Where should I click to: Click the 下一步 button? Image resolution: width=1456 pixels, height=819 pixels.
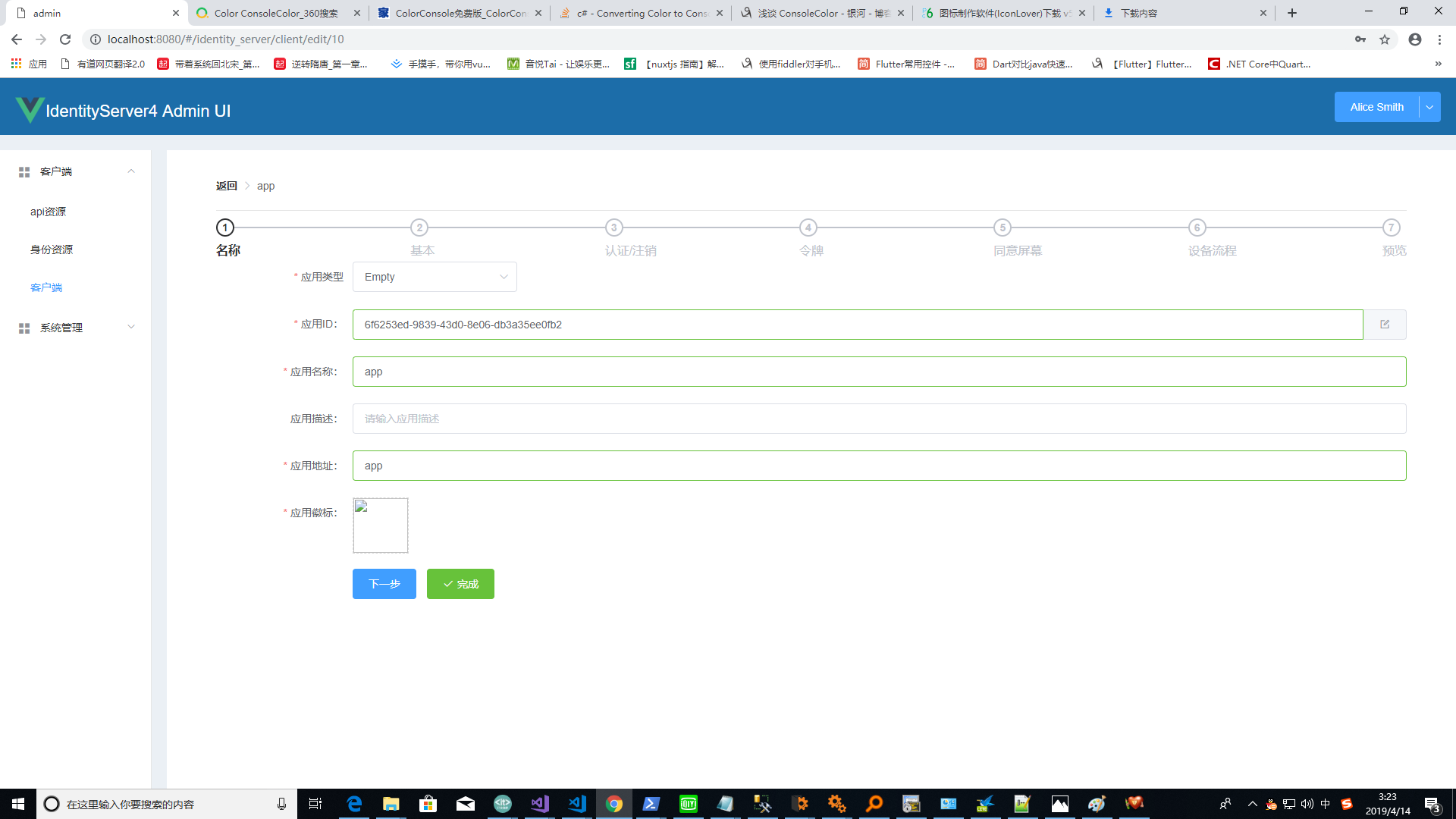(x=384, y=584)
